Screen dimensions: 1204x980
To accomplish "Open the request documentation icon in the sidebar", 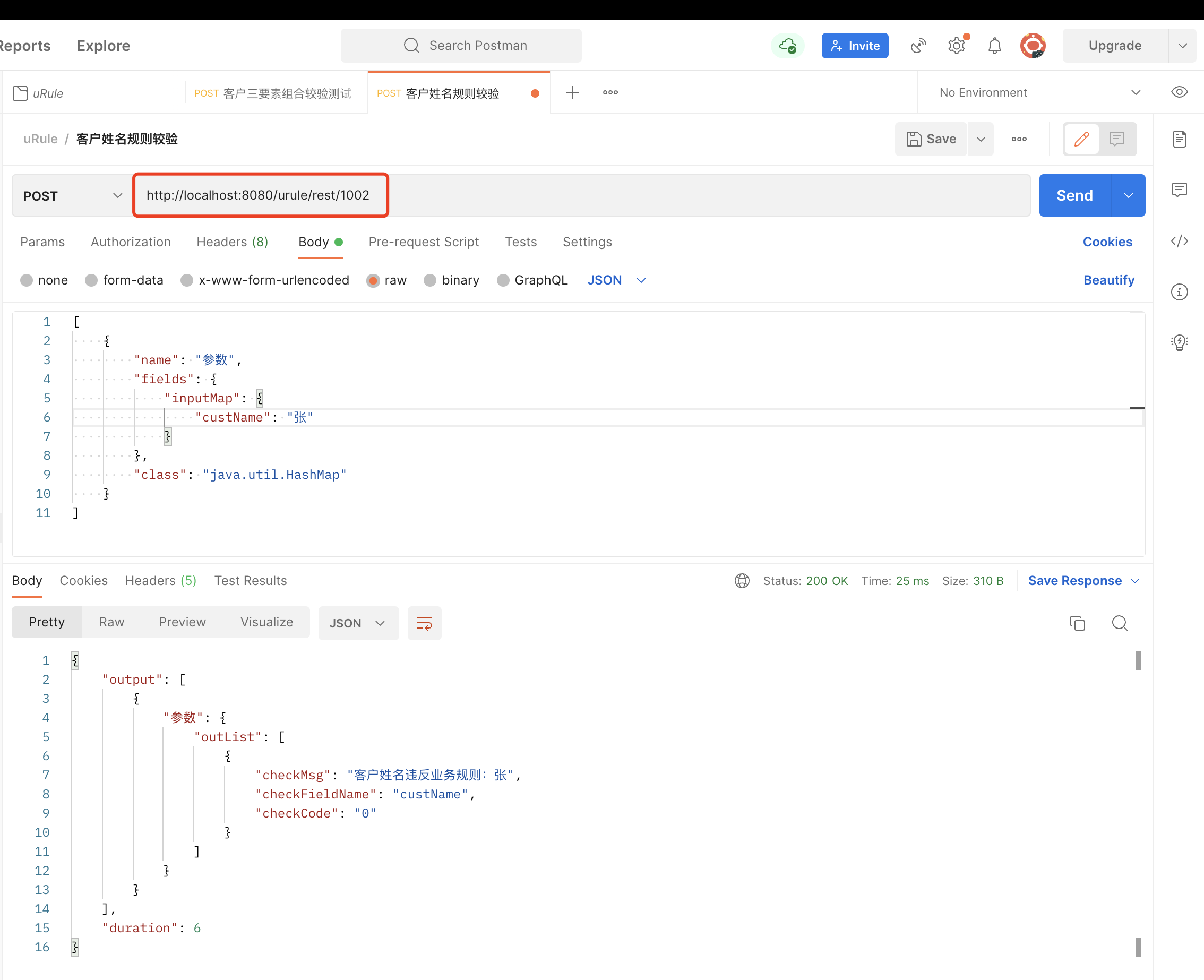I will (x=1179, y=139).
